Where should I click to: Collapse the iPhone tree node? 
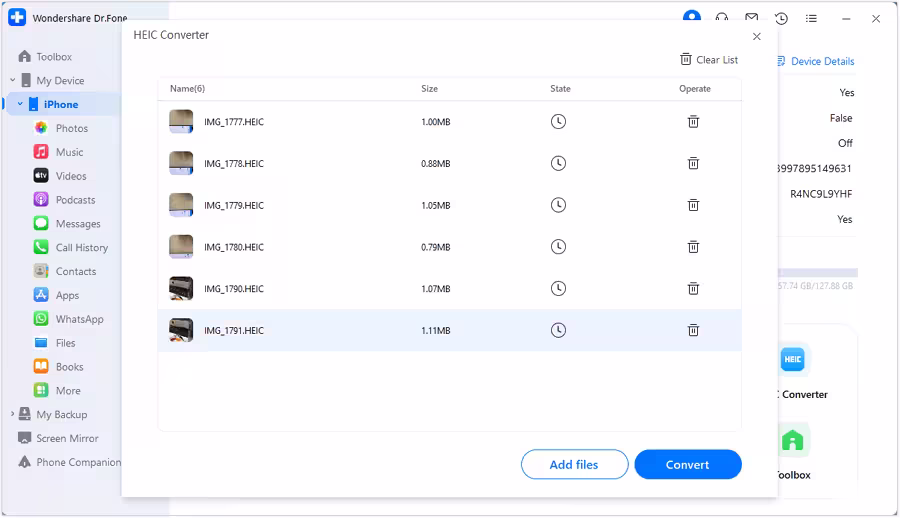(x=20, y=104)
